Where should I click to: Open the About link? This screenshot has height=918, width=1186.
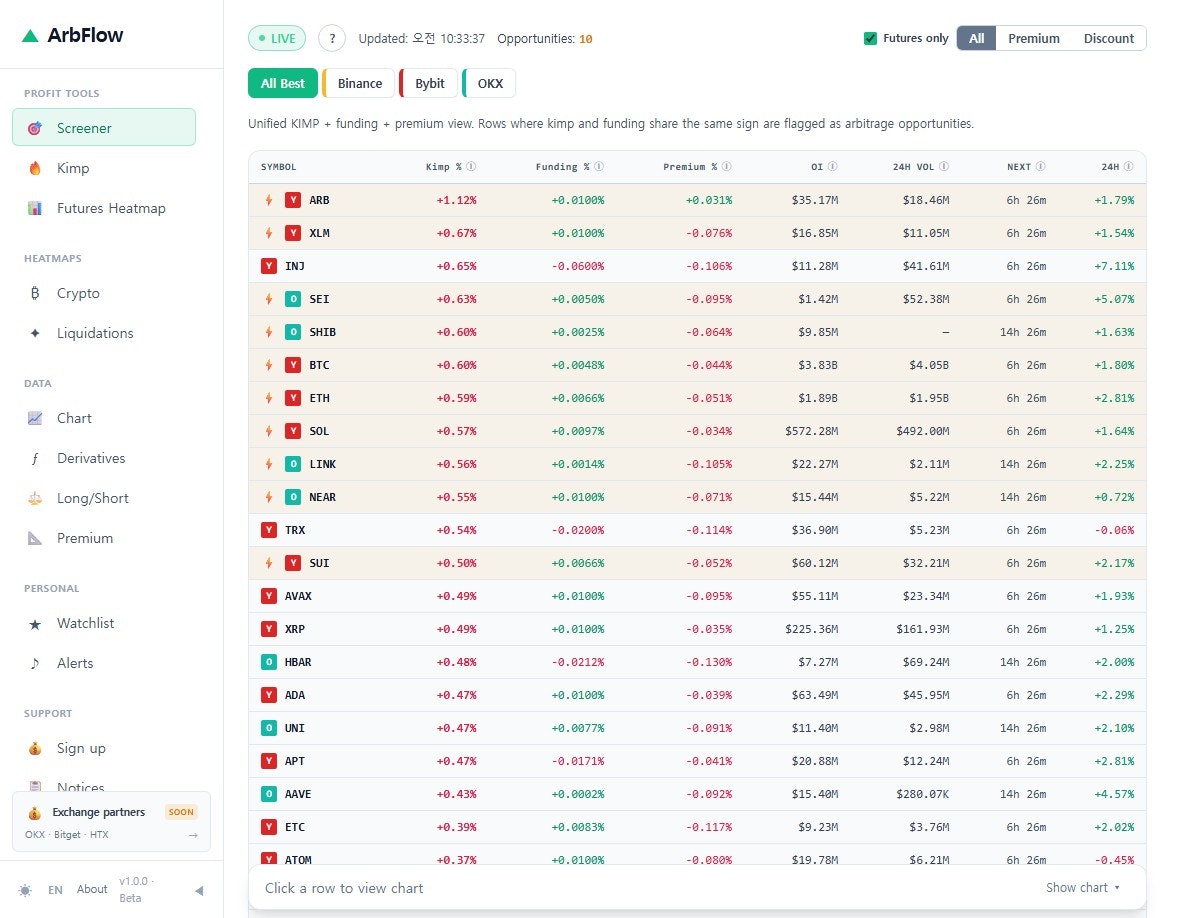click(x=92, y=889)
